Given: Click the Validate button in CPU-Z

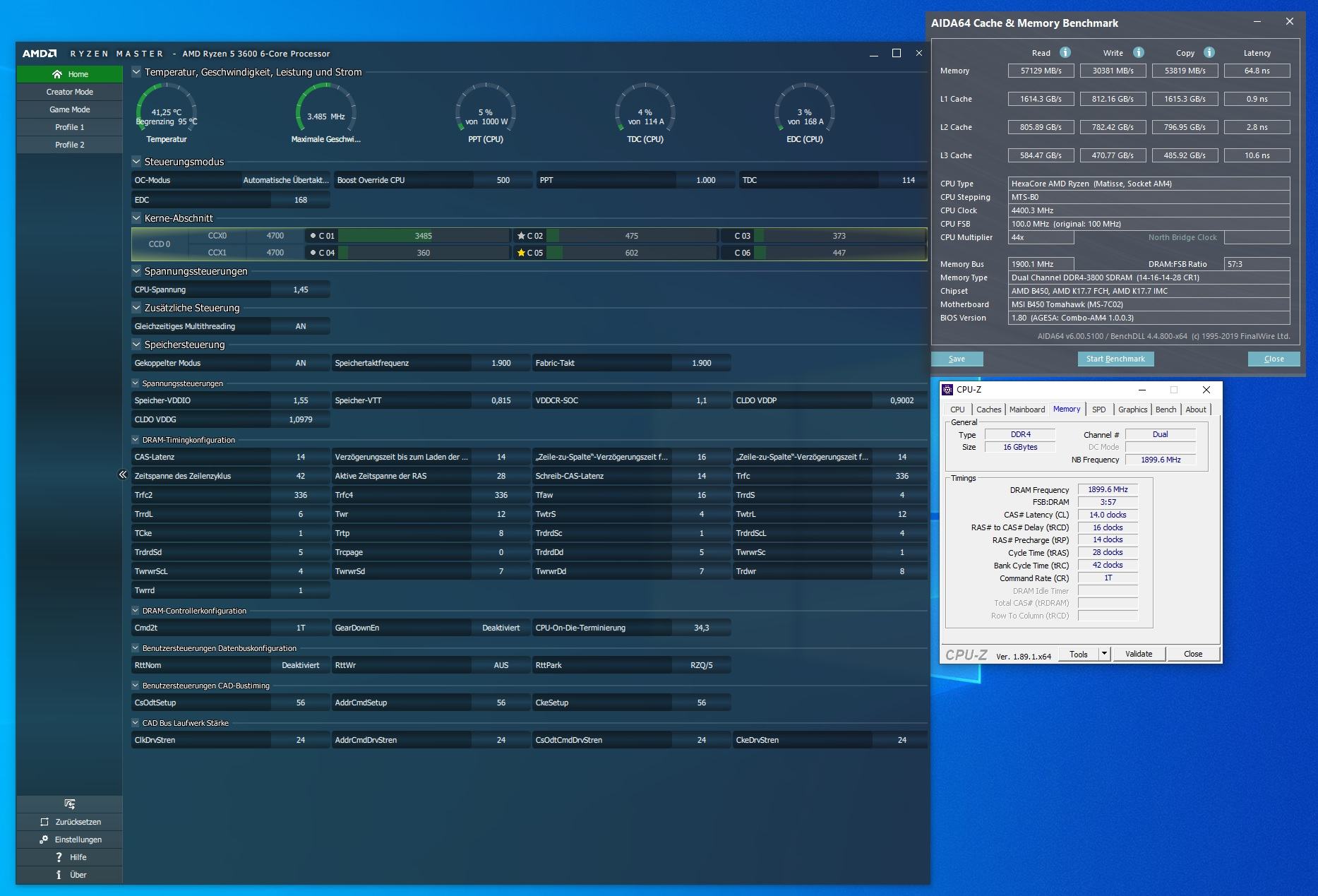Looking at the screenshot, I should click(x=1138, y=654).
